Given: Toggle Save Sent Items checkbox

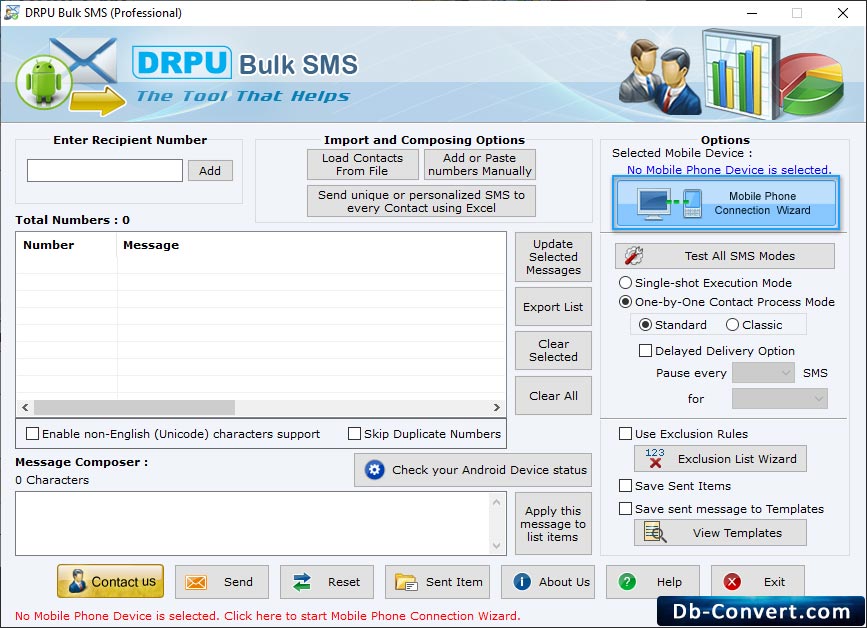Looking at the screenshot, I should click(x=625, y=486).
